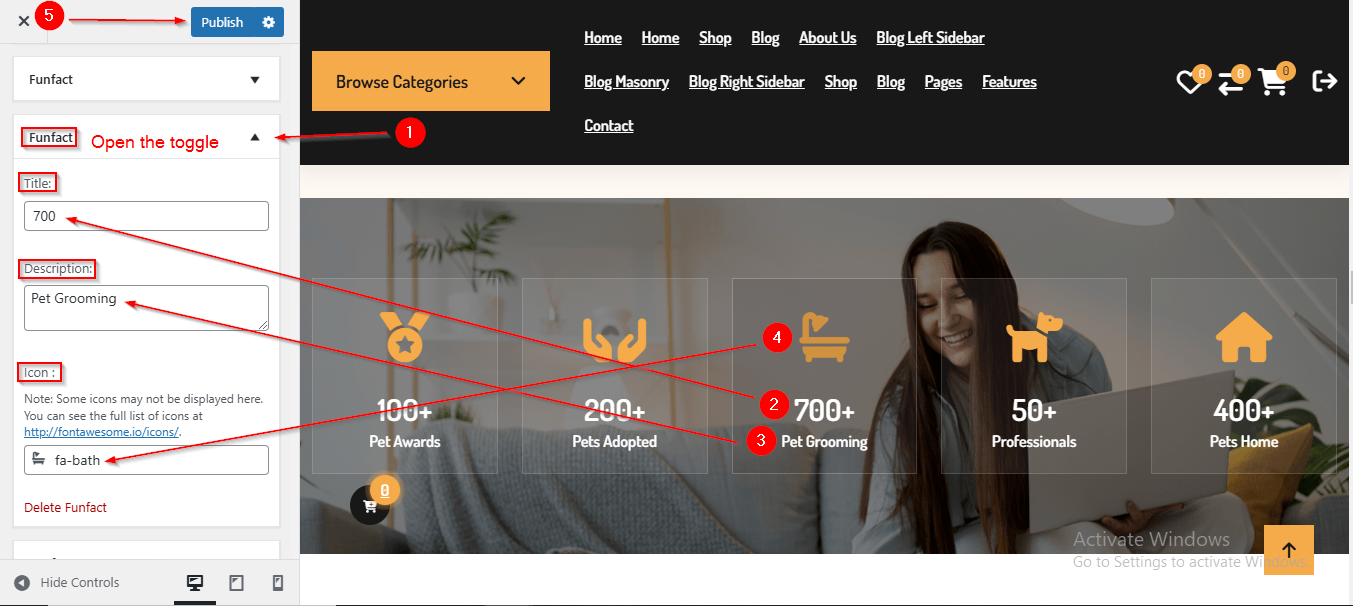Click Delete Funfact link
This screenshot has height=606, width=1353.
[x=66, y=507]
